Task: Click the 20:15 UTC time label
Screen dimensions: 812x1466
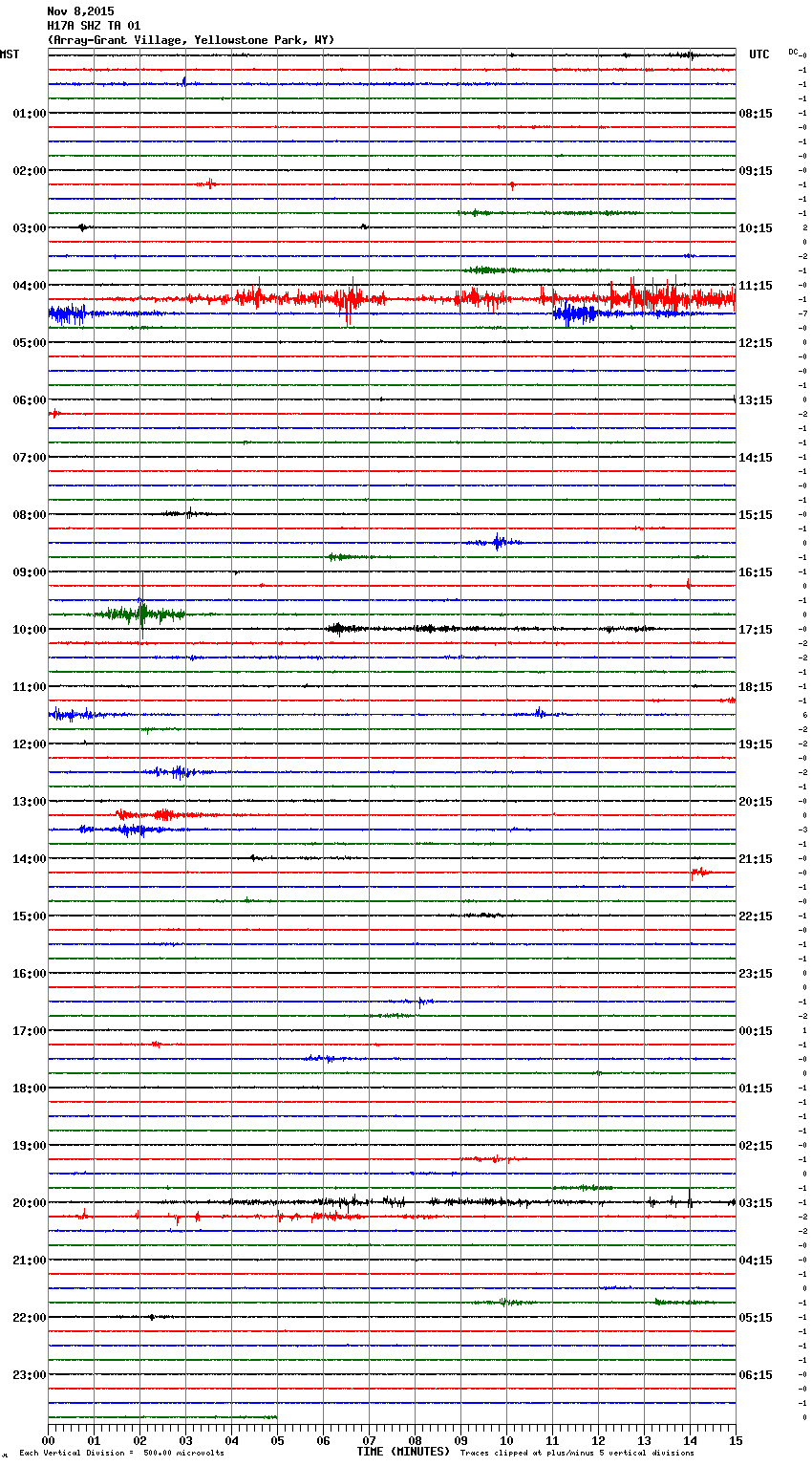Action: (756, 802)
